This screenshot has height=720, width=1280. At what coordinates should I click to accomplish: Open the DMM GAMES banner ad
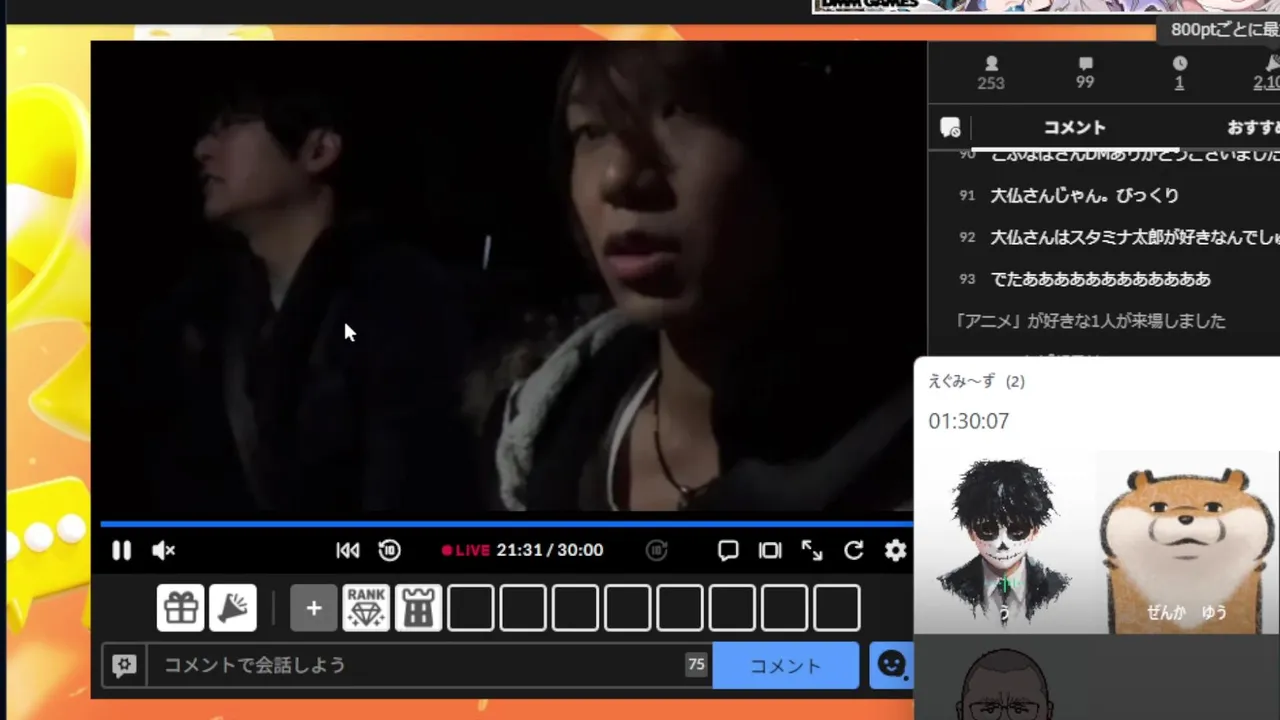[x=1046, y=6]
